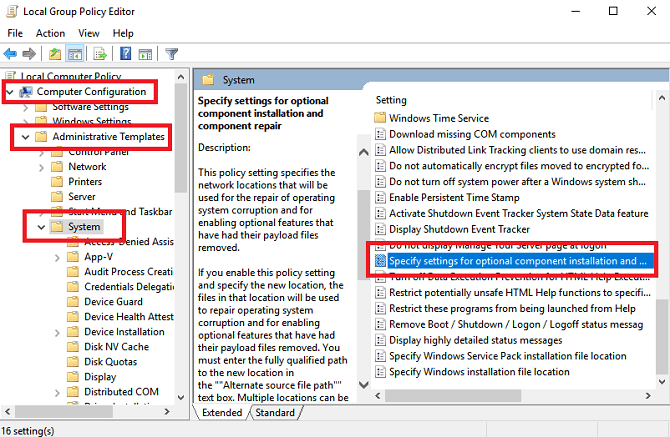
Task: Click the Back arrow toolbar icon
Action: coord(12,54)
